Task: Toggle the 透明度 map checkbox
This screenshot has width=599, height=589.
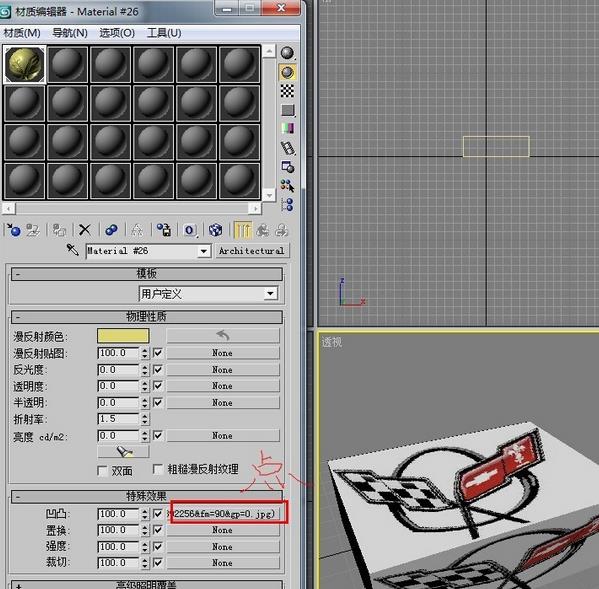Action: (x=158, y=386)
